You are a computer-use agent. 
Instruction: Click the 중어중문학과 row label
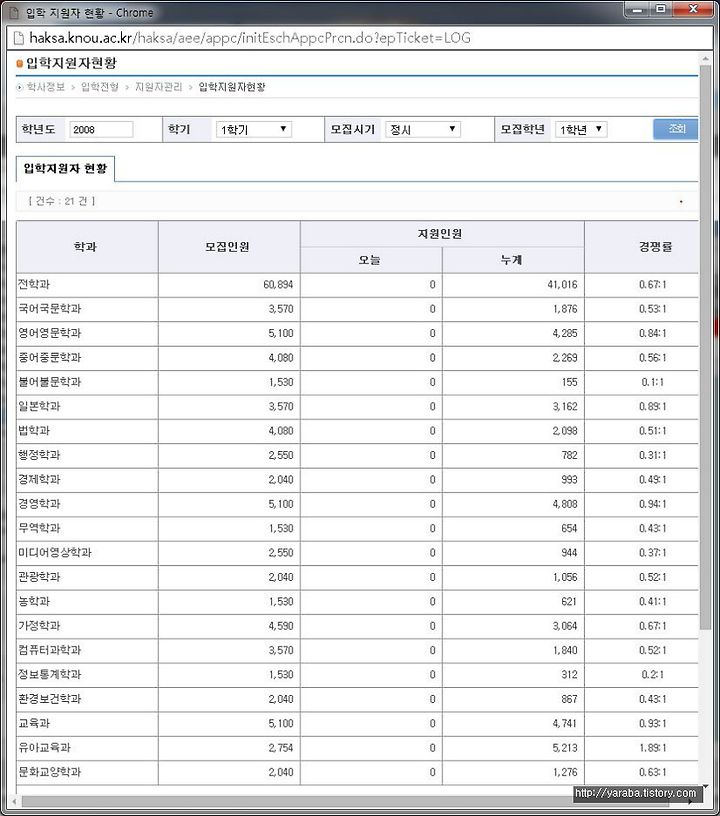point(50,358)
